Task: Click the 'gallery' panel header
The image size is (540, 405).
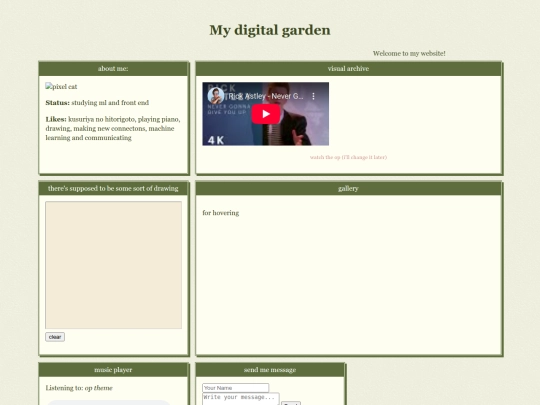Action: 348,188
